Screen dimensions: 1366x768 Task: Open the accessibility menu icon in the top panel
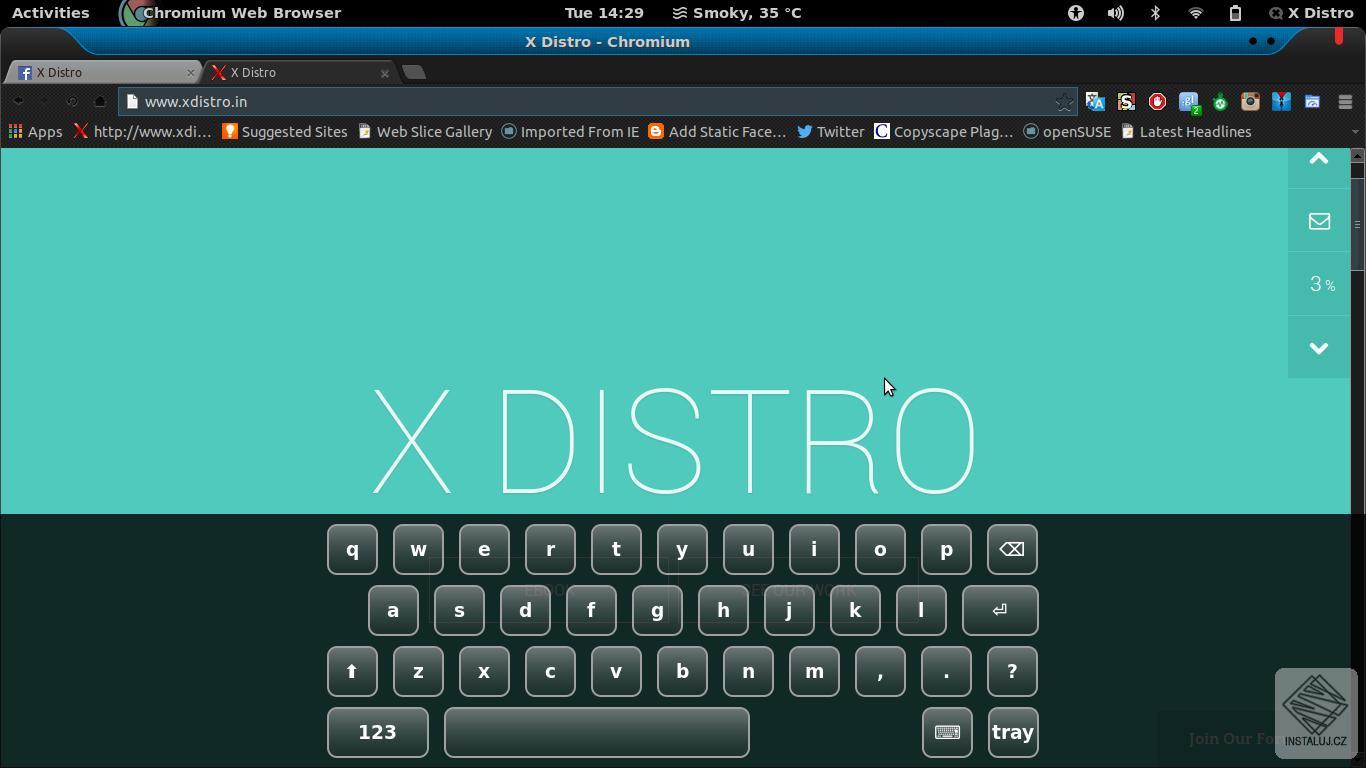1076,13
